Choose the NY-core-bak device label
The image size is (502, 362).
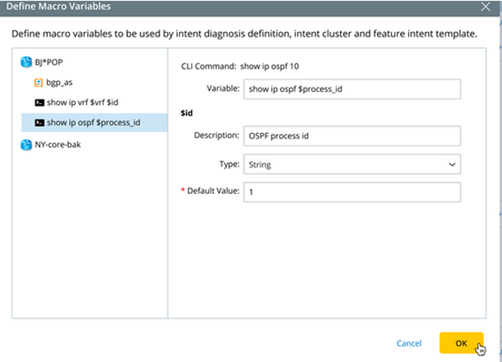point(58,145)
